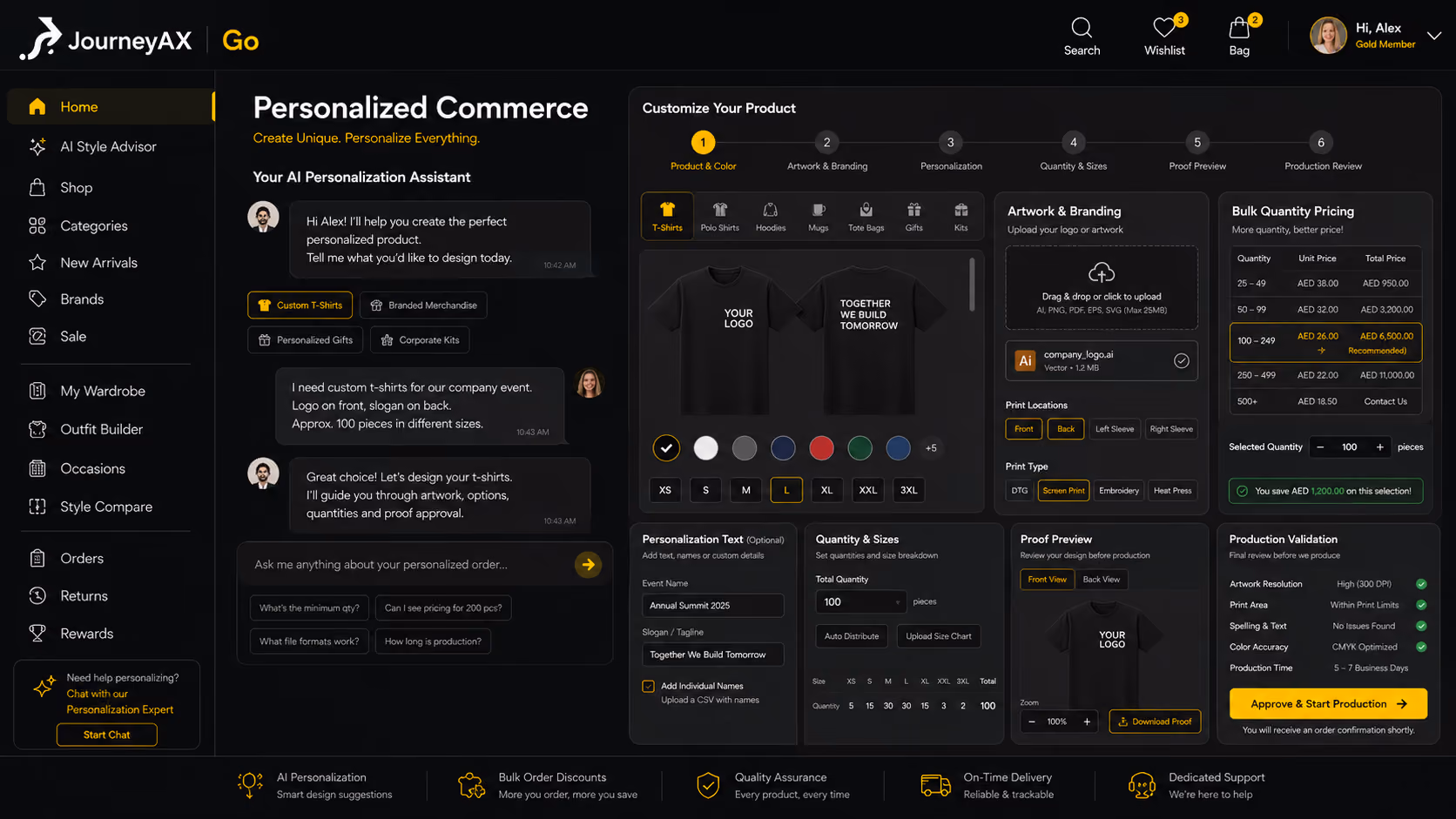Select DTG print type
The width and height of the screenshot is (1456, 819).
[1020, 491]
